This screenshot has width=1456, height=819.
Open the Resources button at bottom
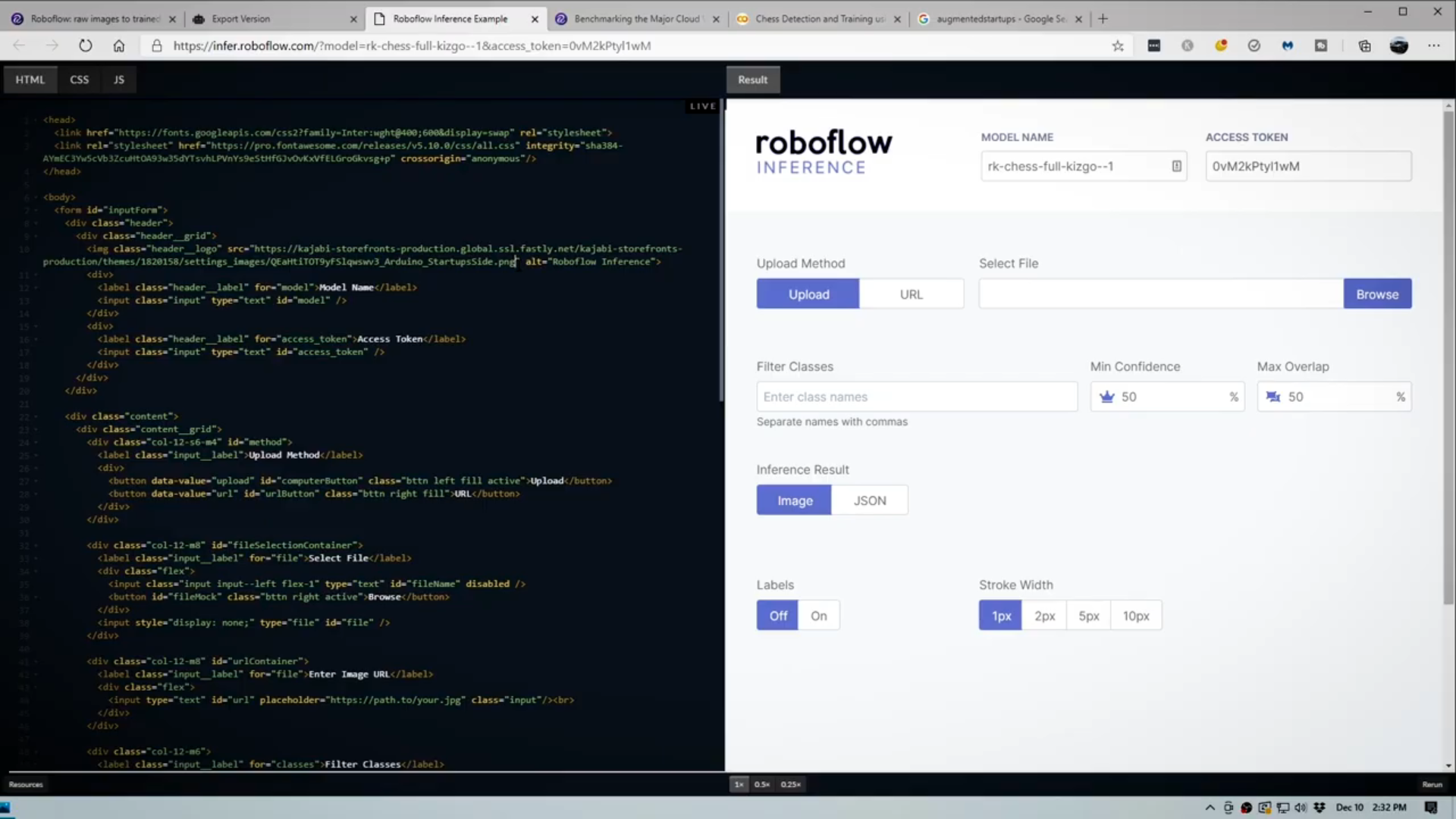point(26,784)
